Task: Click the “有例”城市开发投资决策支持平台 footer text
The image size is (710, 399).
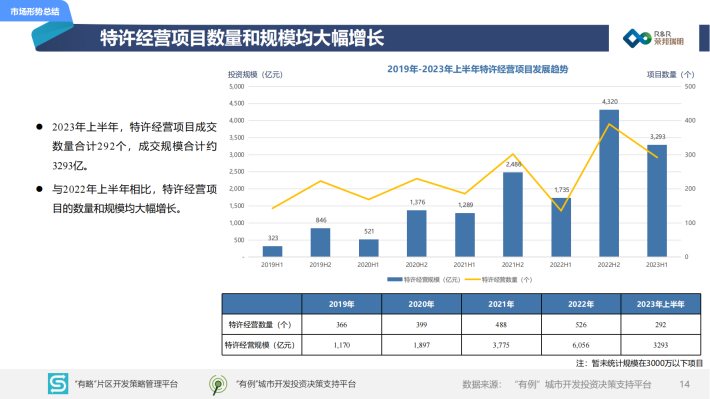Action: 296,384
